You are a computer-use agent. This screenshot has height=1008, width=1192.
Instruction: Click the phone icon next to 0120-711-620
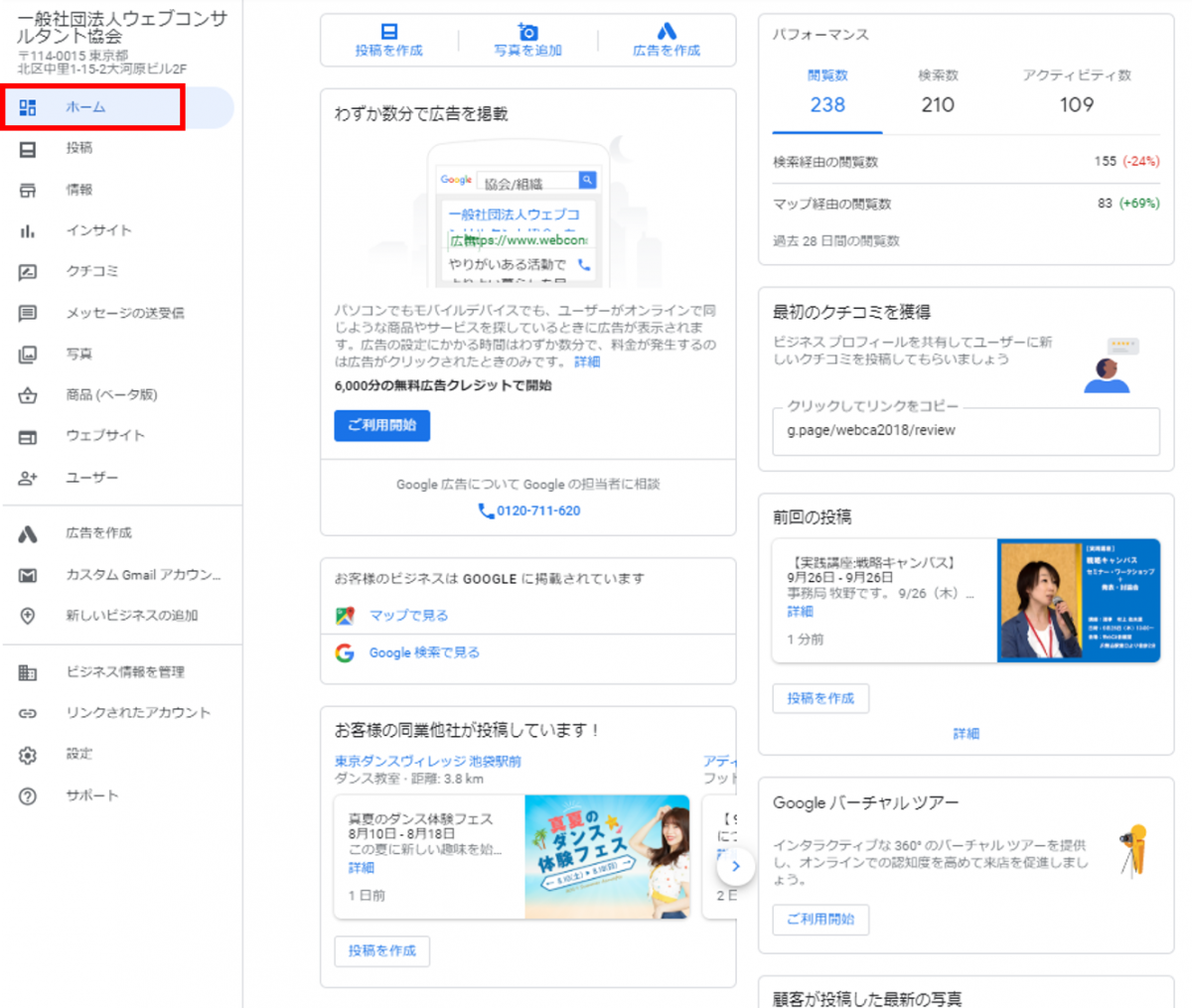pos(486,510)
